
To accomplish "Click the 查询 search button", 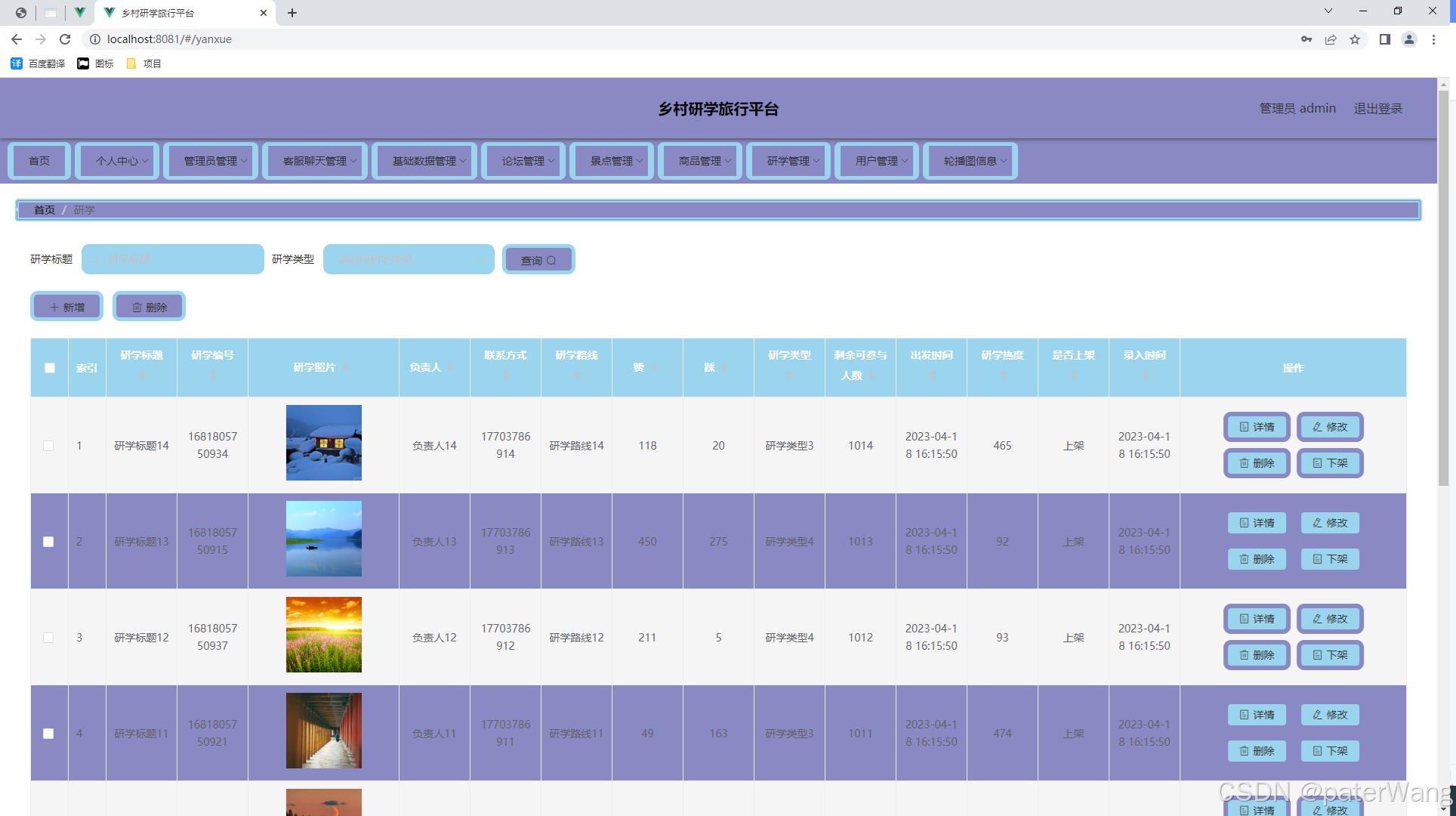I will tap(538, 260).
